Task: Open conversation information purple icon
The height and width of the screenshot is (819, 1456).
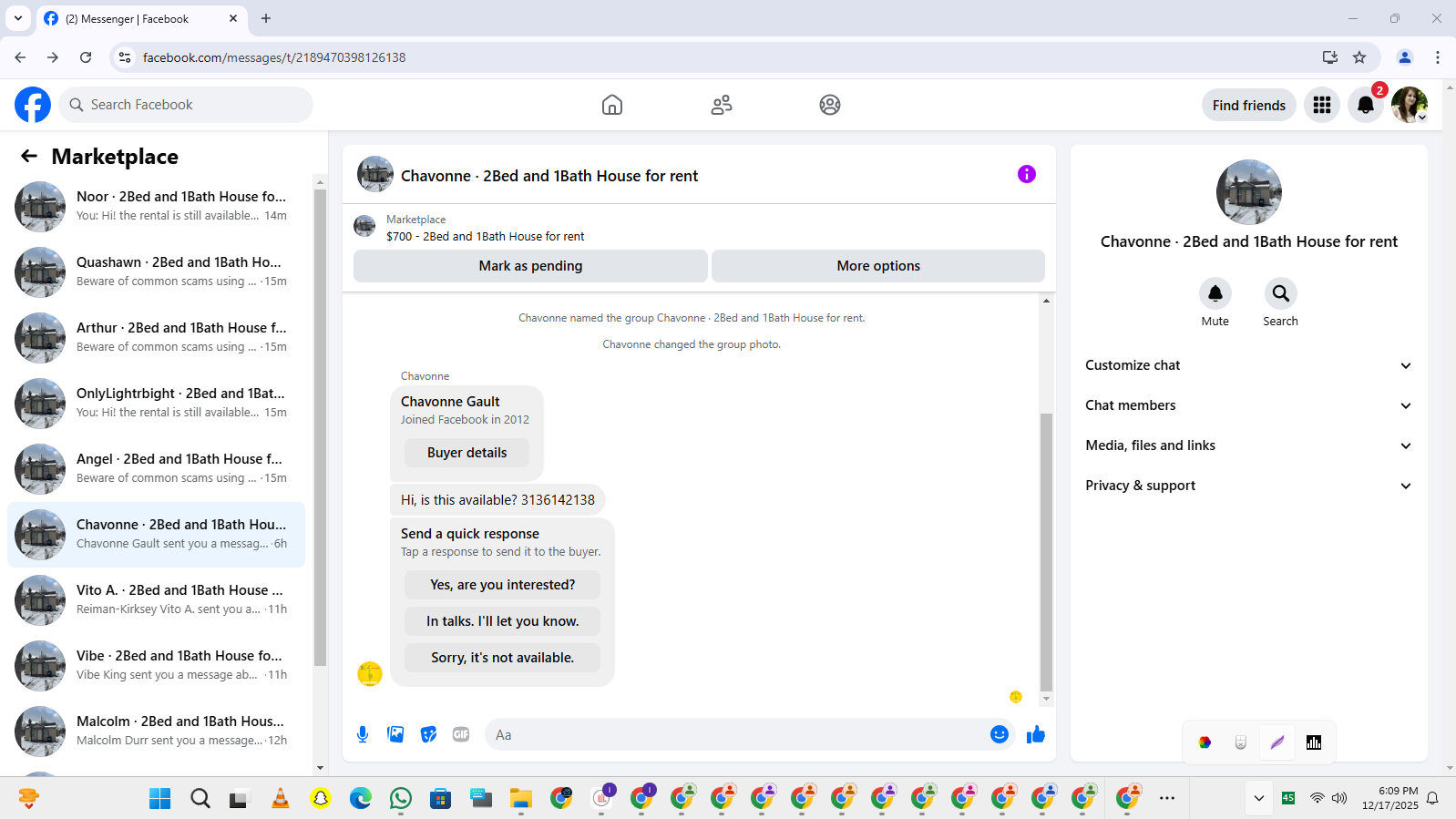Action: [x=1027, y=174]
